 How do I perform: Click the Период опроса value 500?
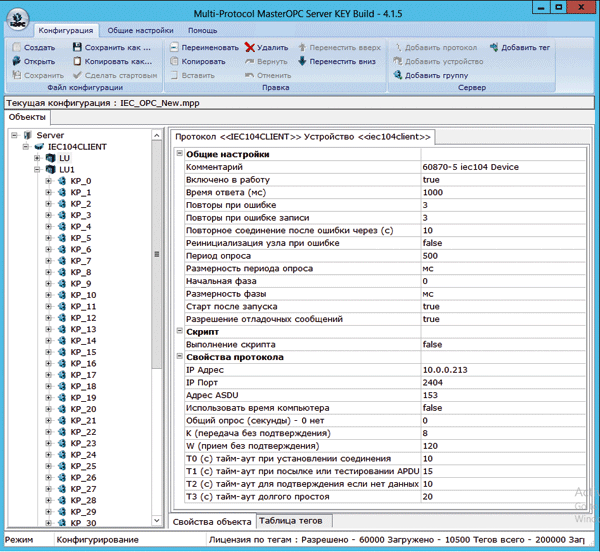(503, 256)
